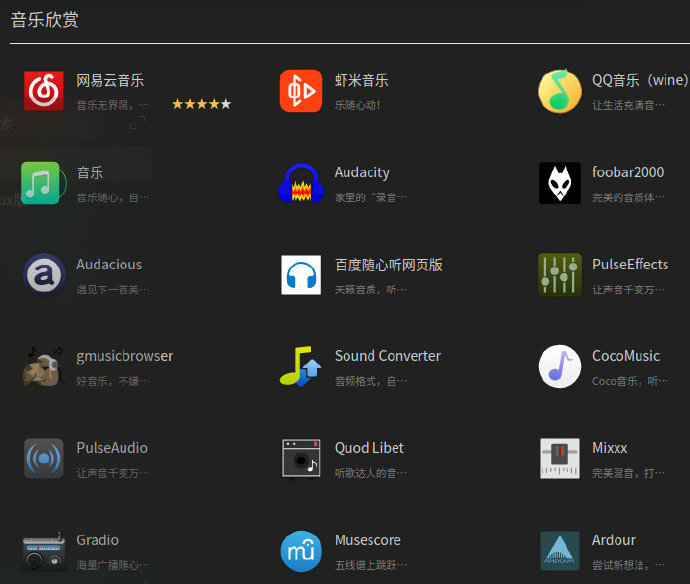Select the green 音乐 app icon

pyautogui.click(x=40, y=183)
